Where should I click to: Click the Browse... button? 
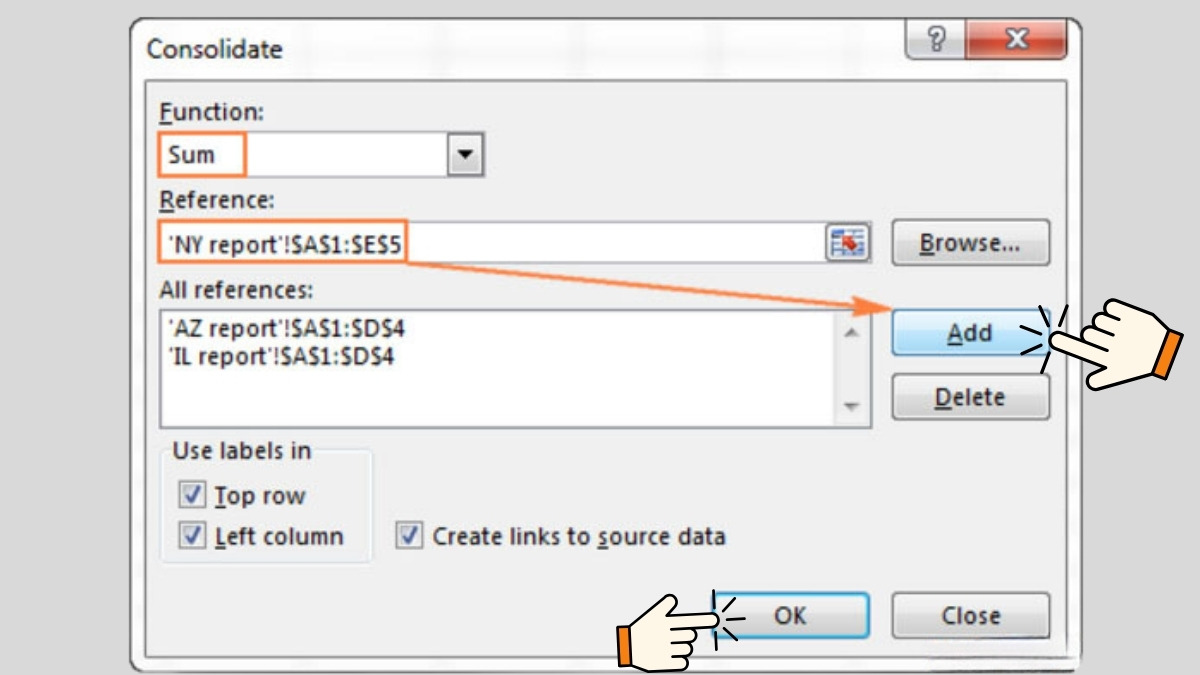pos(970,243)
